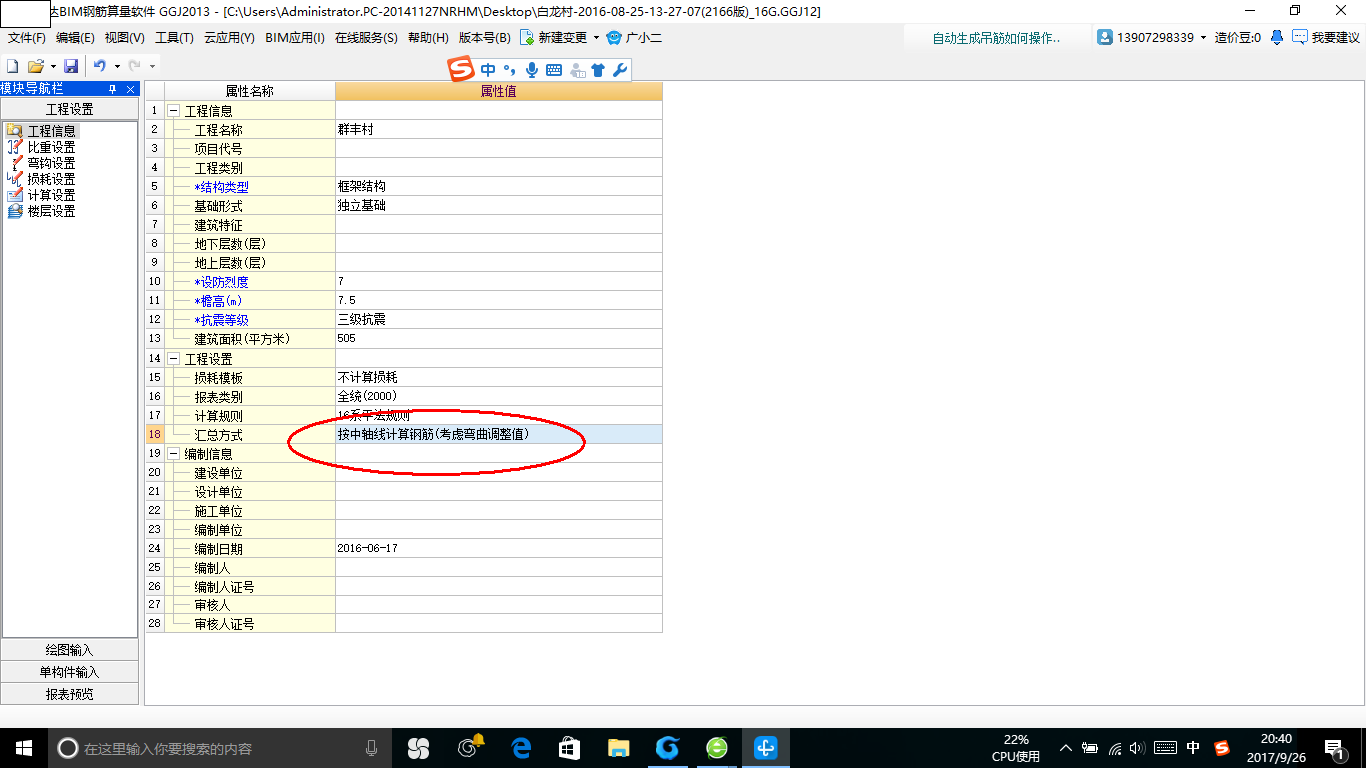Open the Undo history dropdown arrow

click(x=117, y=66)
